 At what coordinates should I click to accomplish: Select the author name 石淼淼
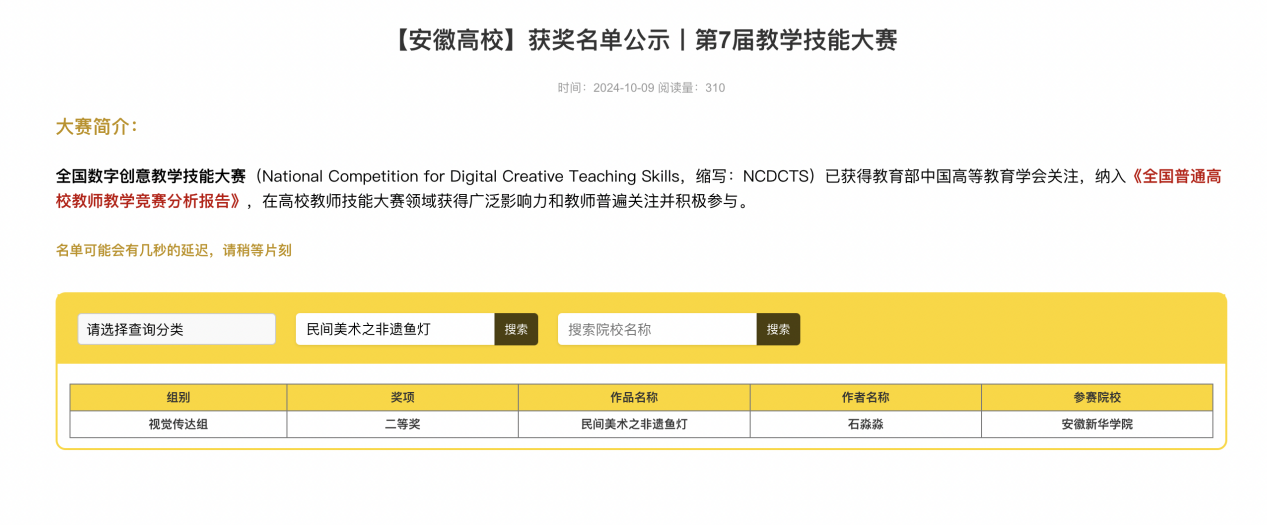tap(865, 424)
